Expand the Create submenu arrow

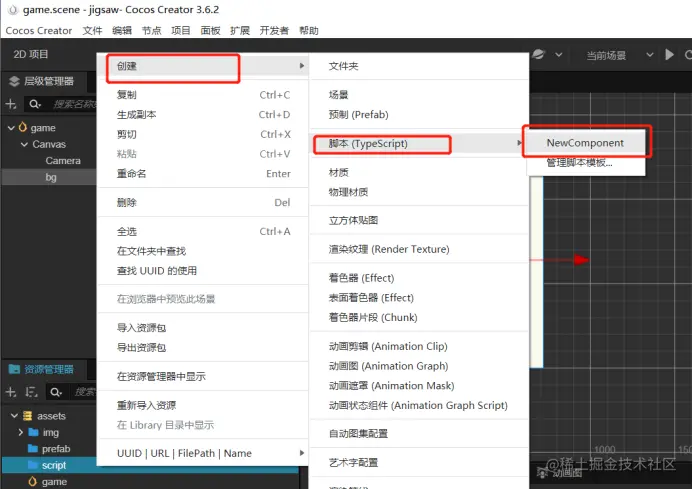click(x=302, y=66)
